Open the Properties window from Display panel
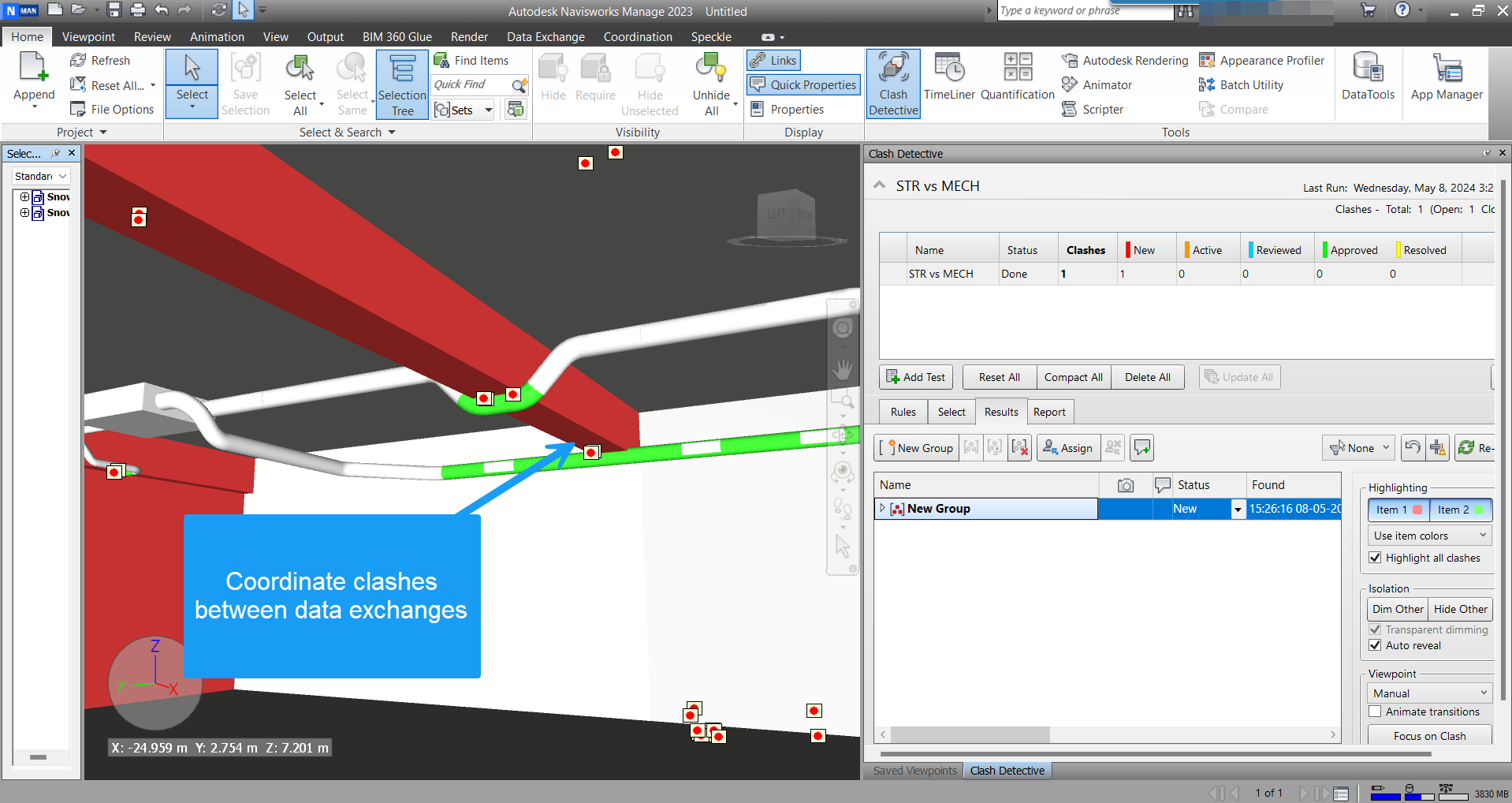Image resolution: width=1512 pixels, height=803 pixels. pos(787,110)
